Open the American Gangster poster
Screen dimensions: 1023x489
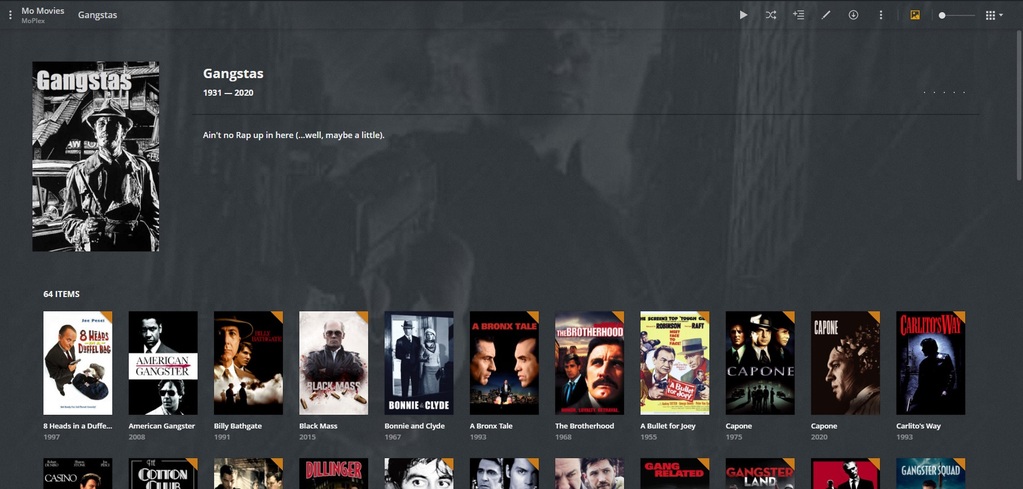(x=163, y=363)
